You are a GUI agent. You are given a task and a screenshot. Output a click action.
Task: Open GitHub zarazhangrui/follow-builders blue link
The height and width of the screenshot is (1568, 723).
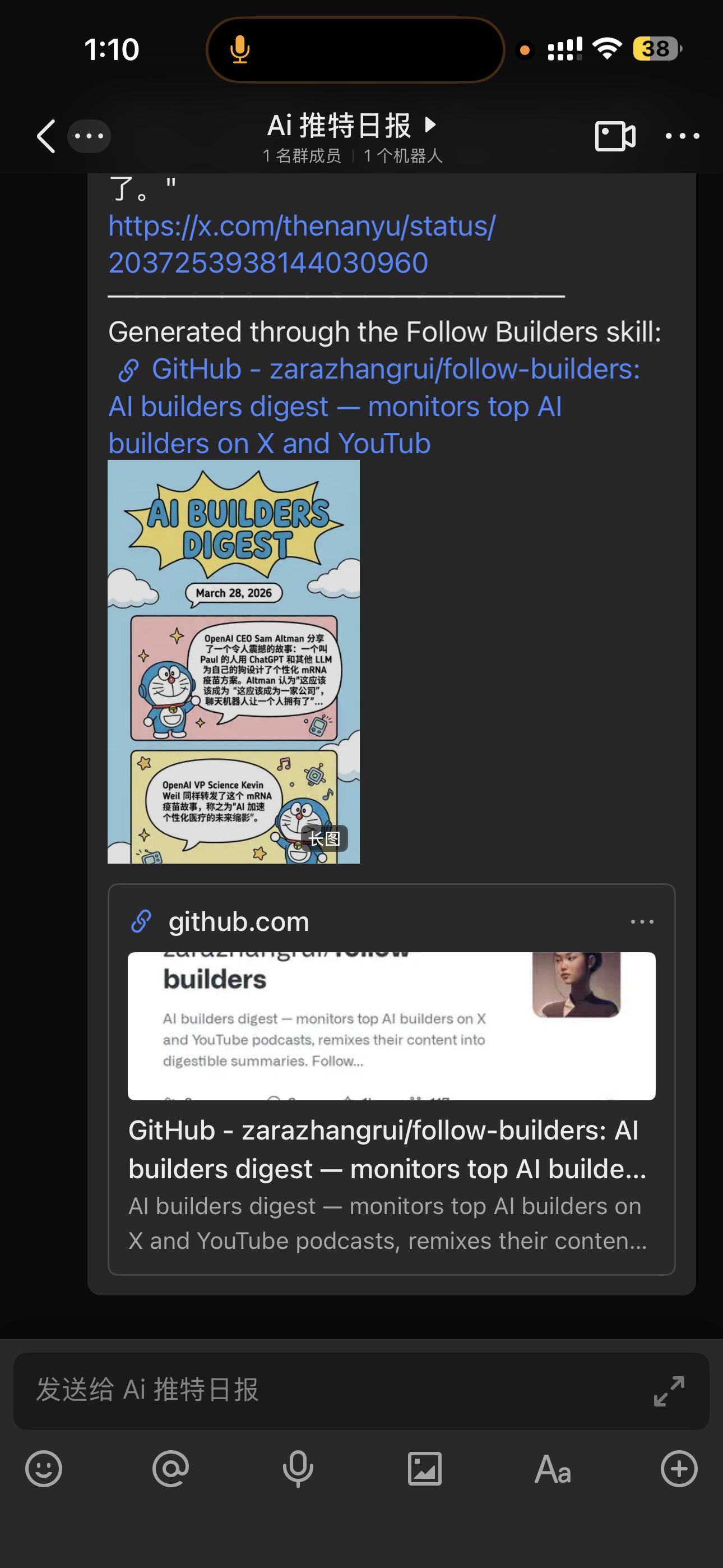374,406
